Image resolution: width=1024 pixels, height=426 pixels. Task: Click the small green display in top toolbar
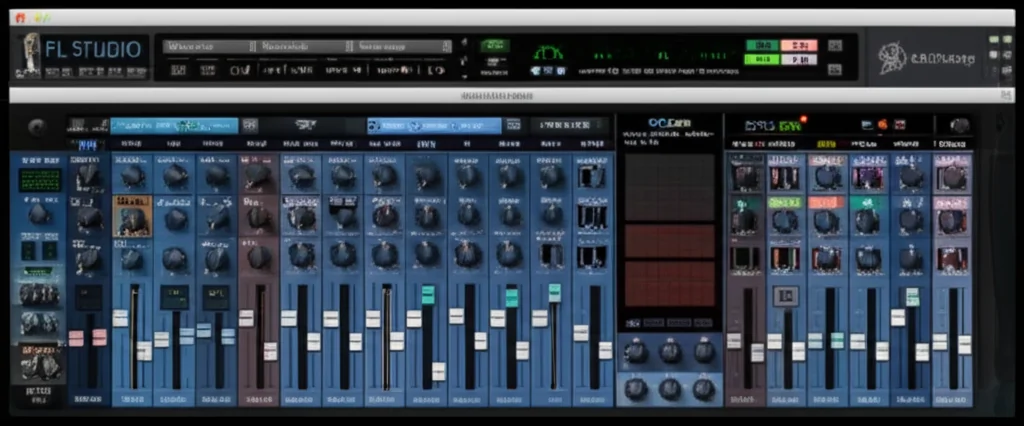click(495, 46)
